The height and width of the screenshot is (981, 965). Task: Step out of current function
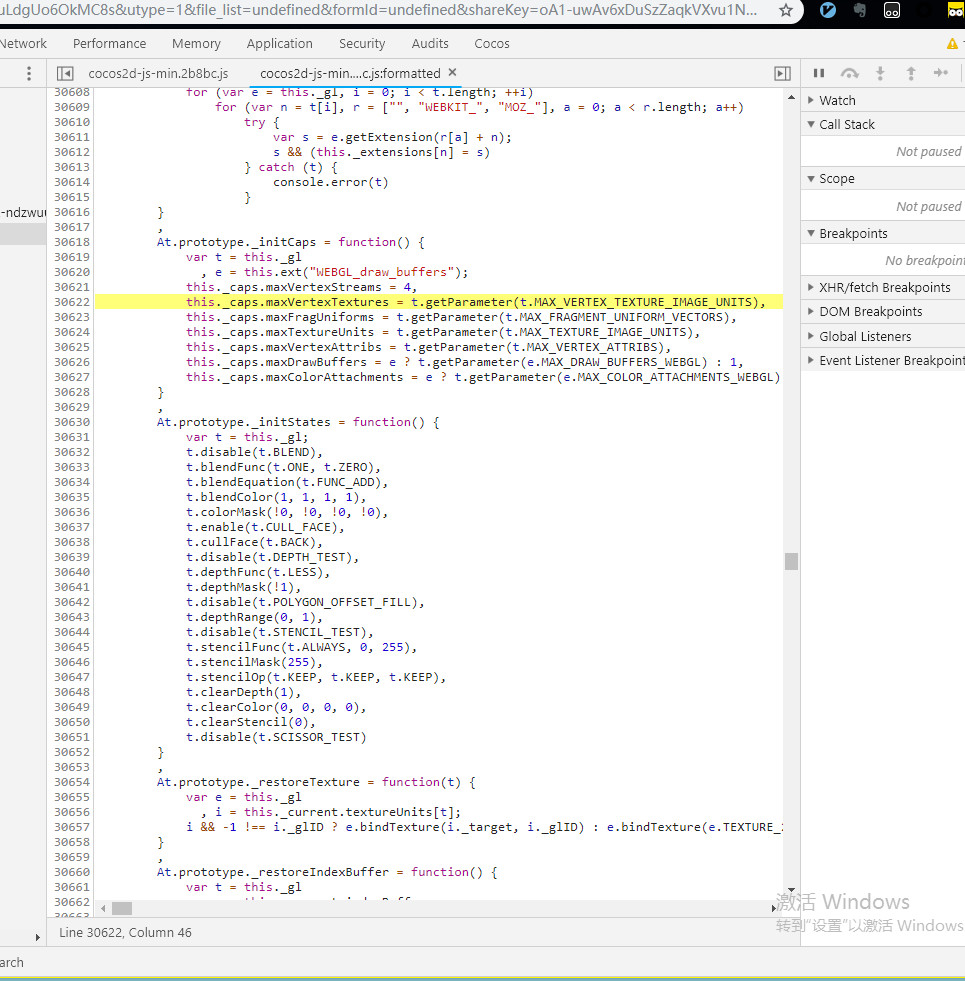(911, 73)
